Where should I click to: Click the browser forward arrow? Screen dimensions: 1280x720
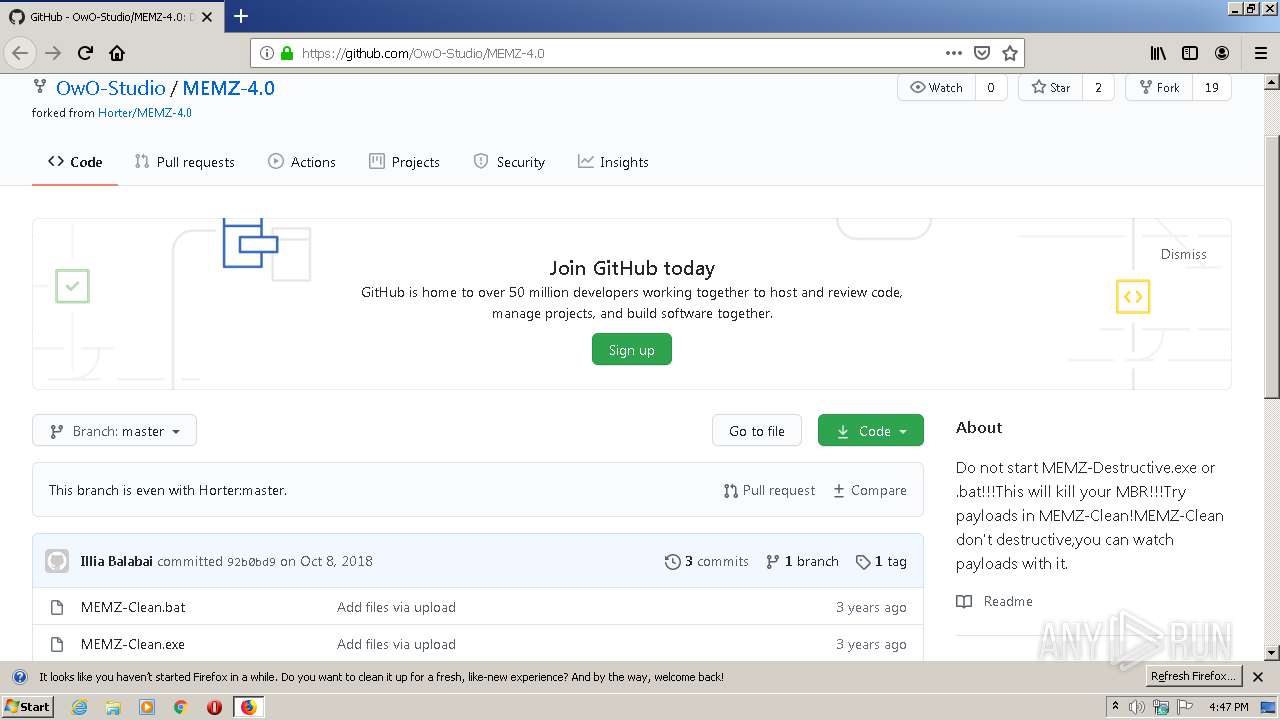[53, 53]
